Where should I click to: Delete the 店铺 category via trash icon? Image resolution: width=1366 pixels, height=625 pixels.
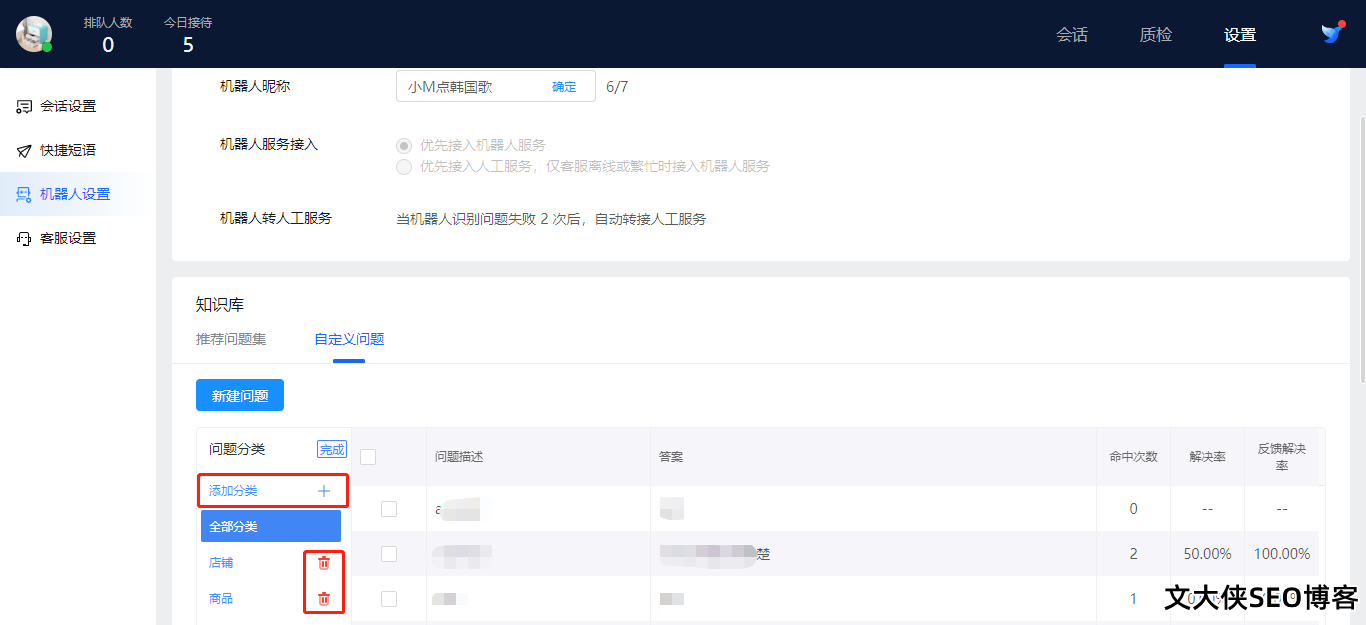[324, 563]
